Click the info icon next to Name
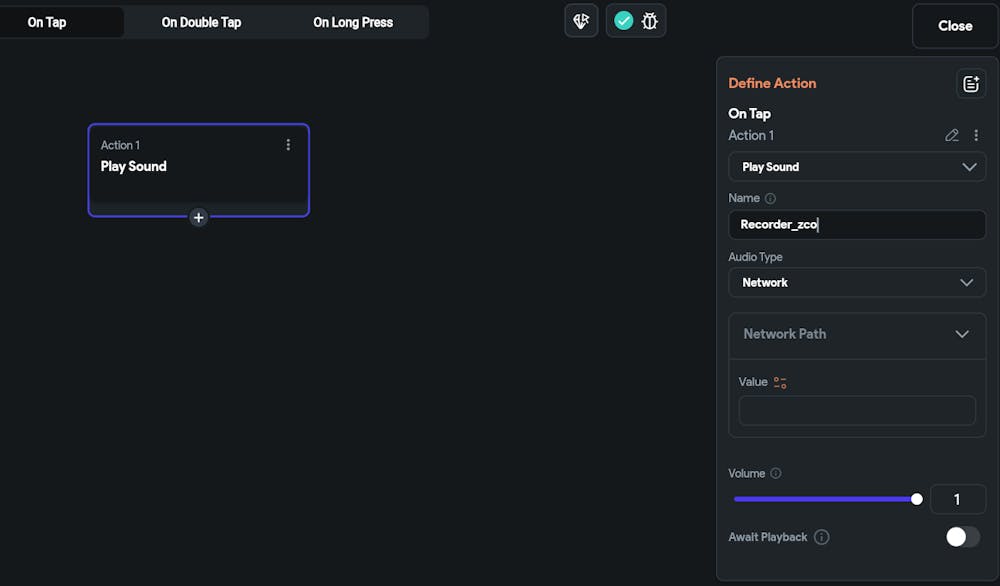This screenshot has height=586, width=1000. point(770,198)
